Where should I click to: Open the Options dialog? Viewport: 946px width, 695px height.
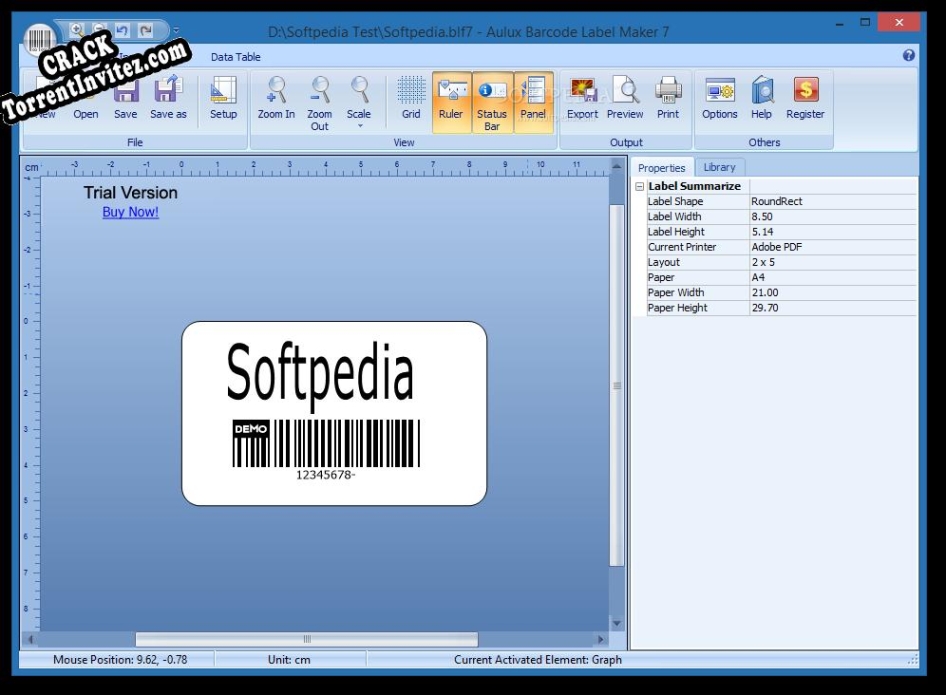[719, 97]
